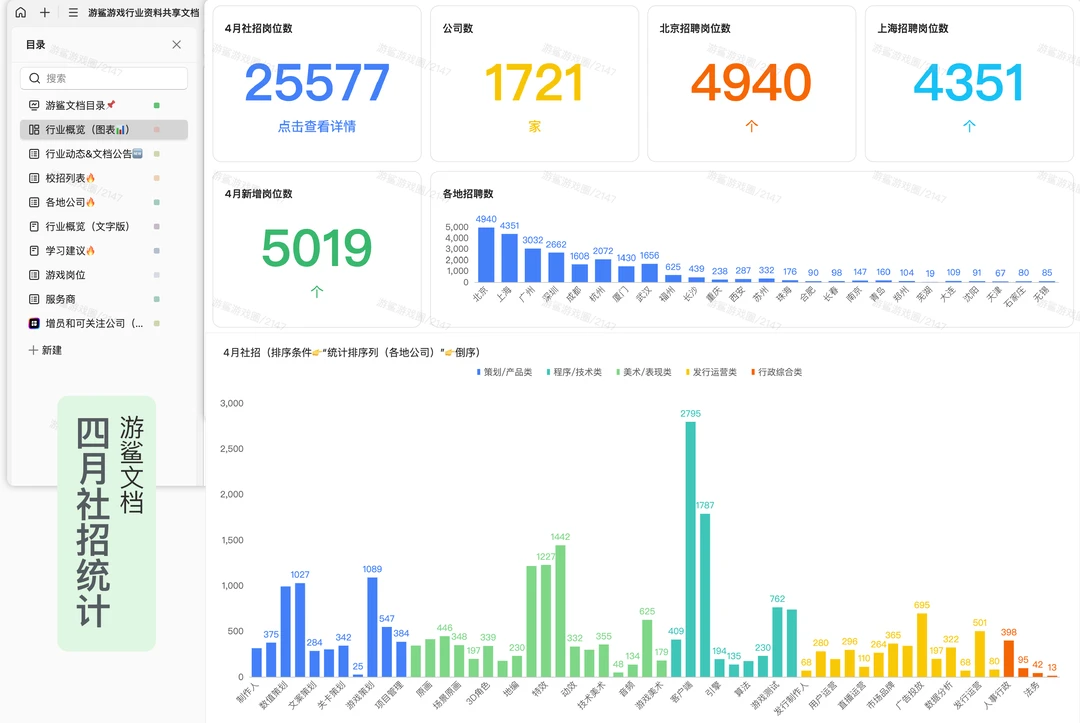
Task: Click the 上海 bar in 各地招聘 chart
Action: tap(510, 258)
